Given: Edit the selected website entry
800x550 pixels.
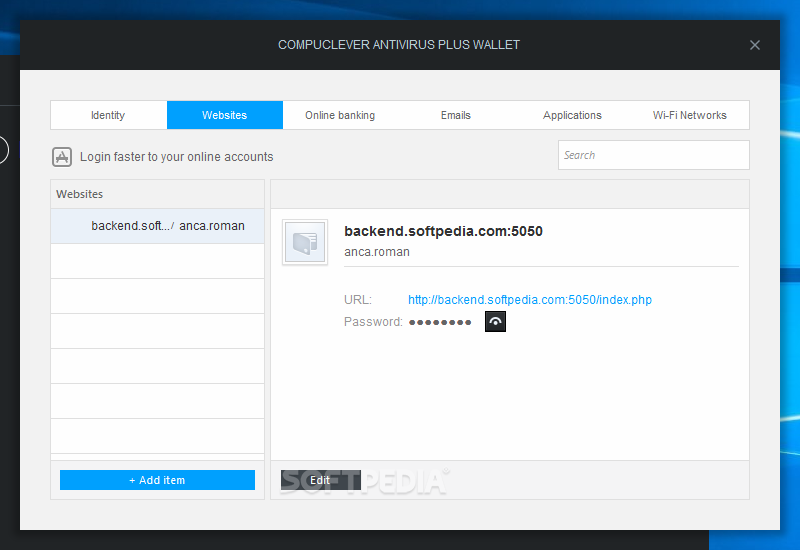Looking at the screenshot, I should click(x=320, y=480).
